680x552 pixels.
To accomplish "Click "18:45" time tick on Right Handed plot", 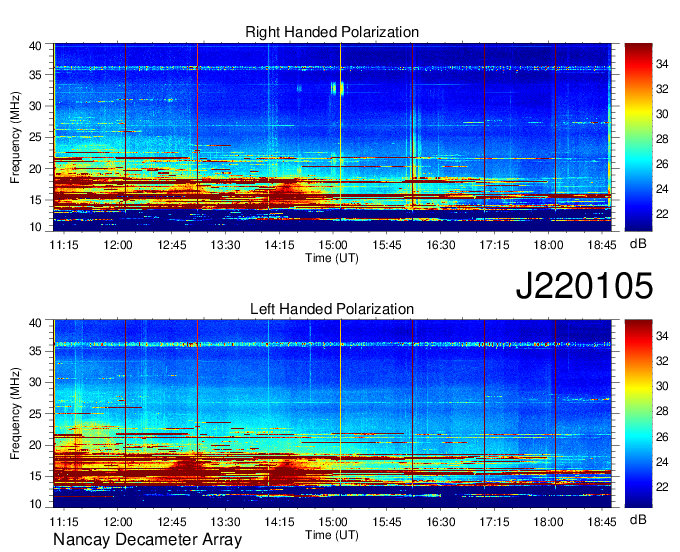I will (x=602, y=245).
